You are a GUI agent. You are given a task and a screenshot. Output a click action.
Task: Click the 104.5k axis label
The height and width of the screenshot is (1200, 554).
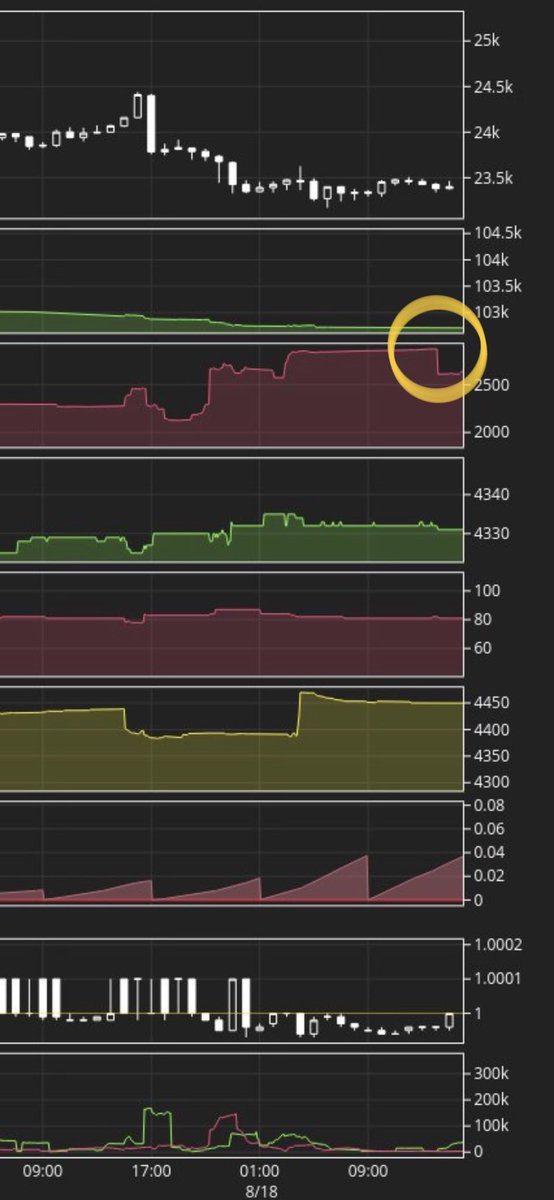pos(498,233)
